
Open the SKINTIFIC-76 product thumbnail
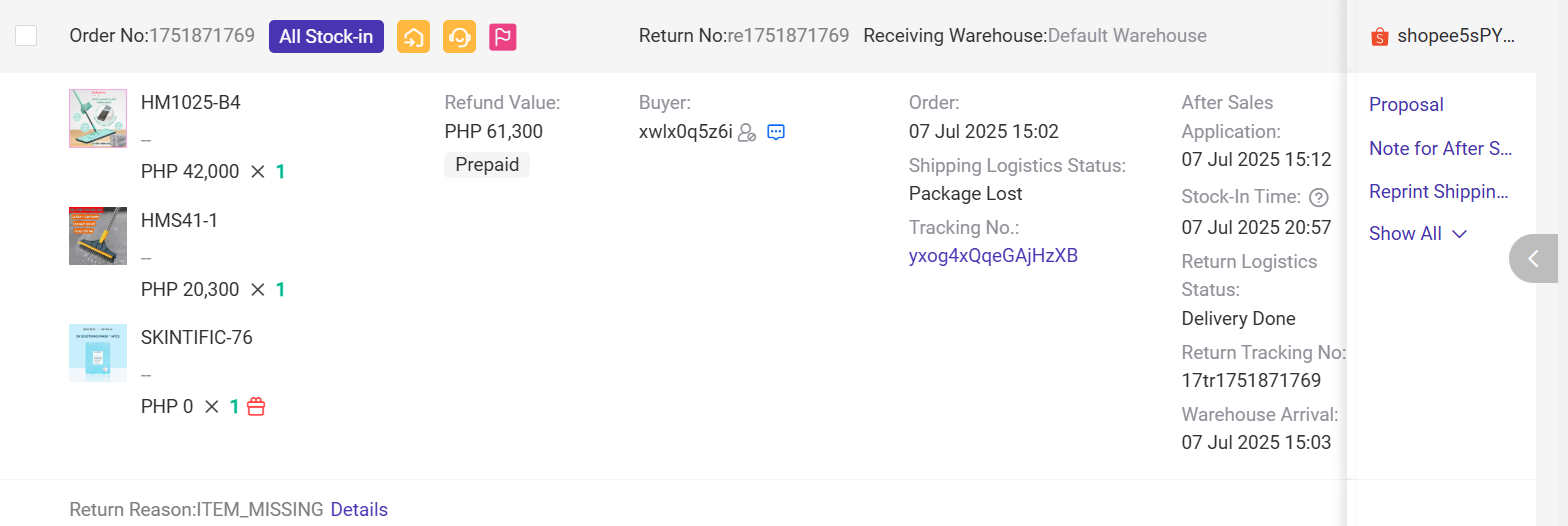point(98,353)
